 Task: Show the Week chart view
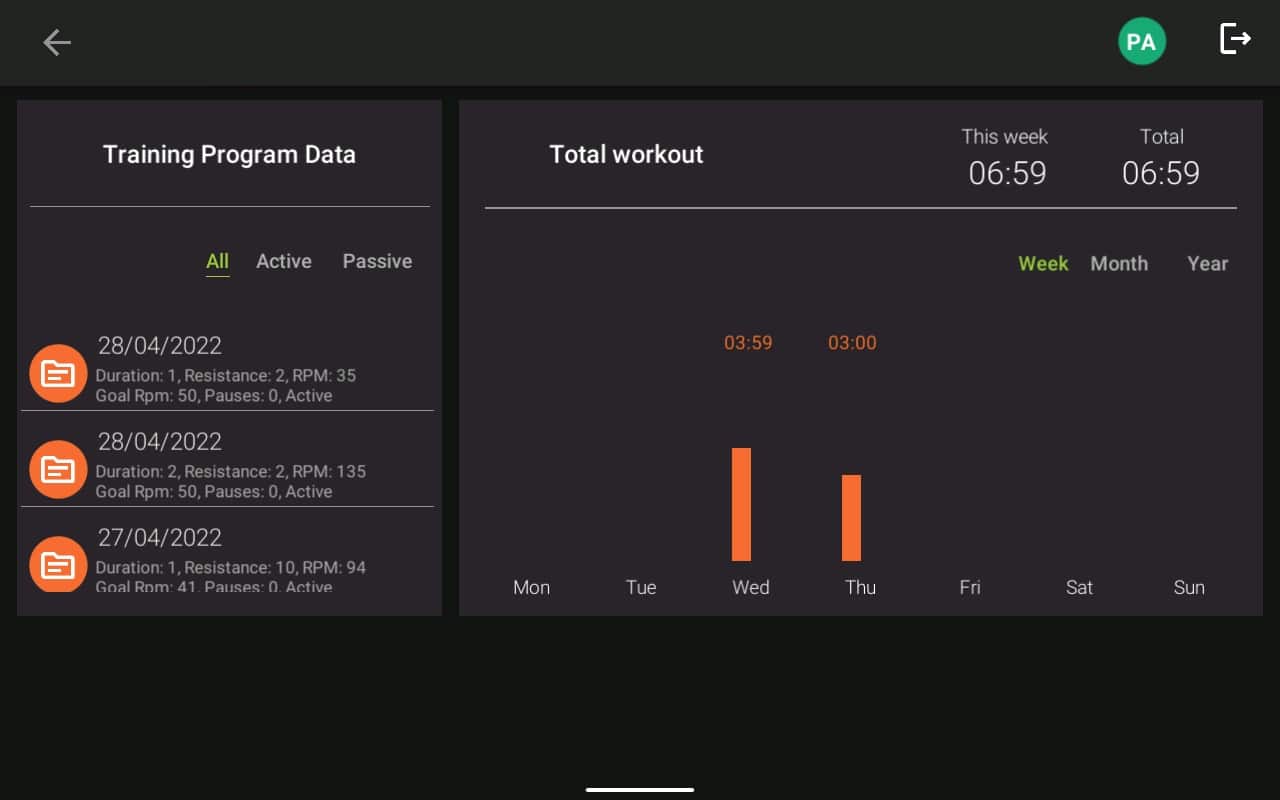point(1043,264)
